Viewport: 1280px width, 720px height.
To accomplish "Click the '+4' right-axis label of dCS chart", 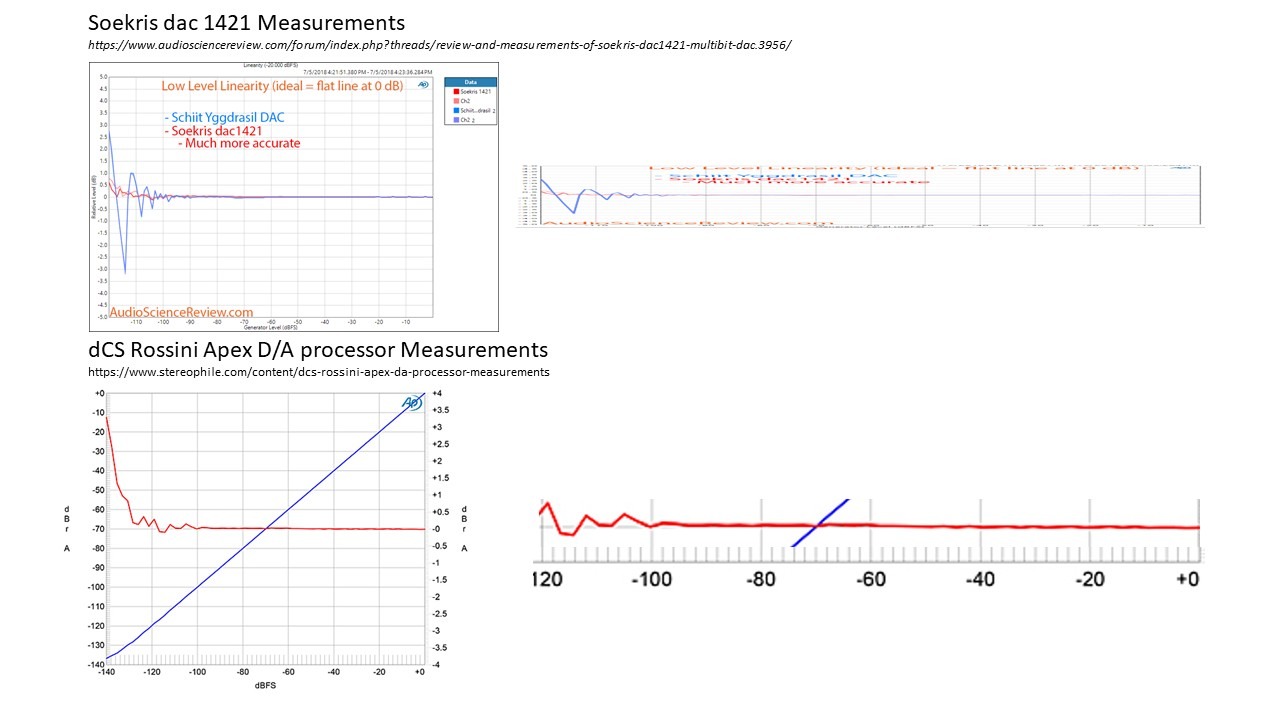I will [438, 393].
